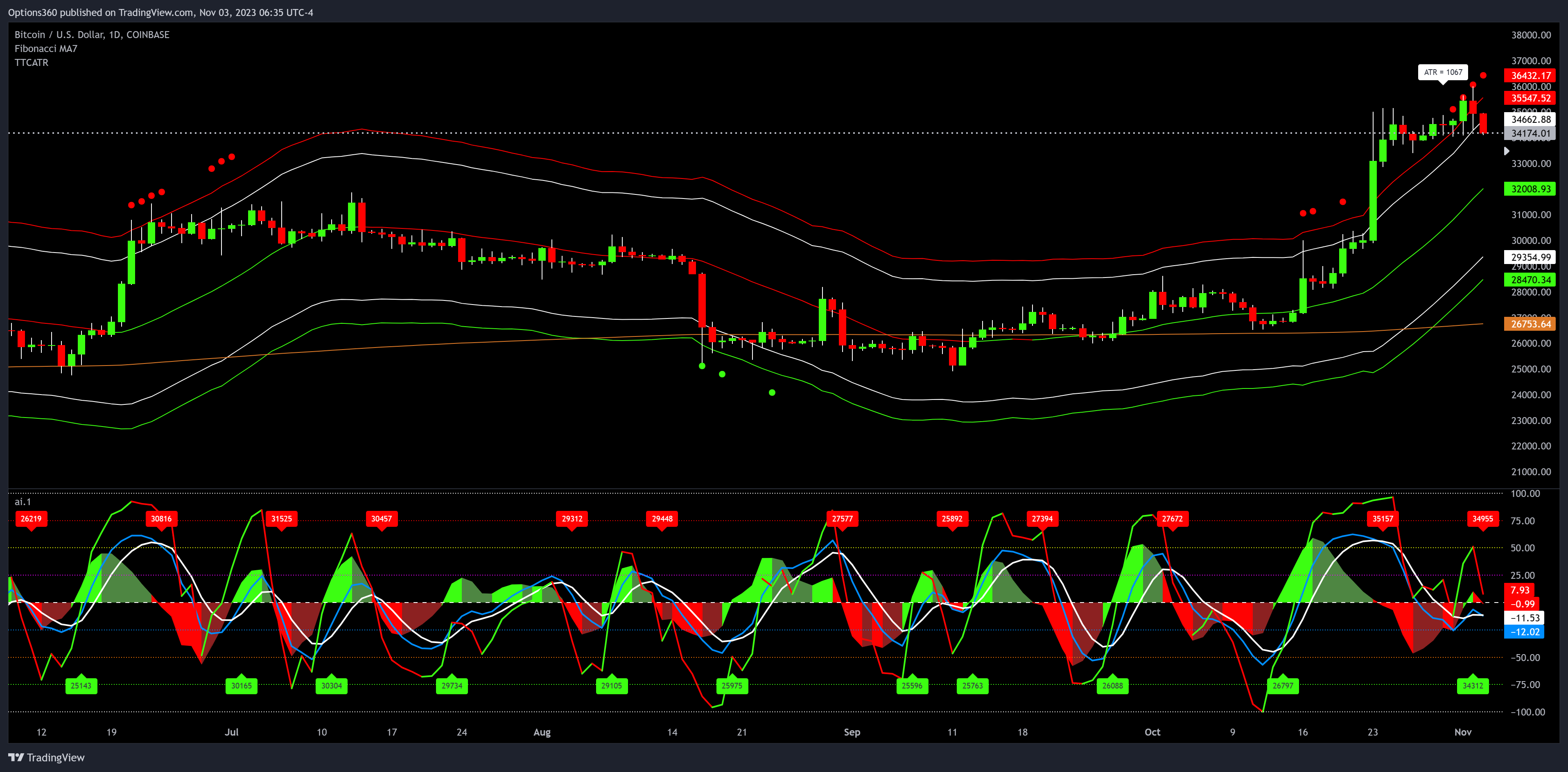Click the white -11.53 oscillator value tag
The width and height of the screenshot is (1568, 772).
[1524, 617]
